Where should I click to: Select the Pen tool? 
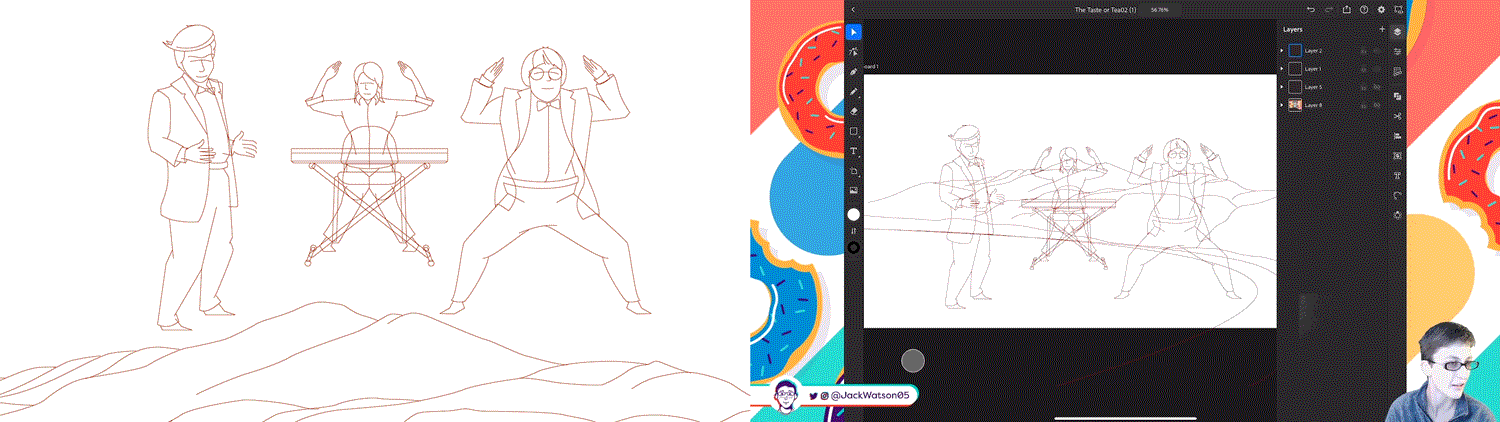pos(854,72)
